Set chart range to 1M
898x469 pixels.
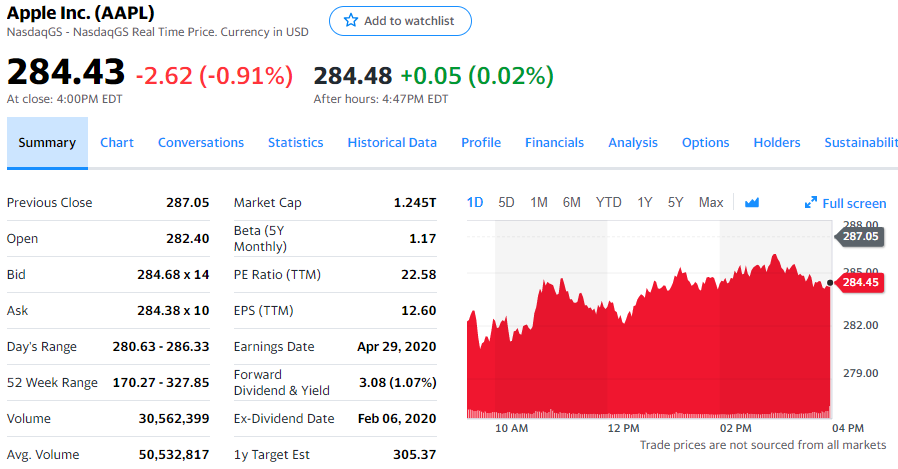click(539, 202)
